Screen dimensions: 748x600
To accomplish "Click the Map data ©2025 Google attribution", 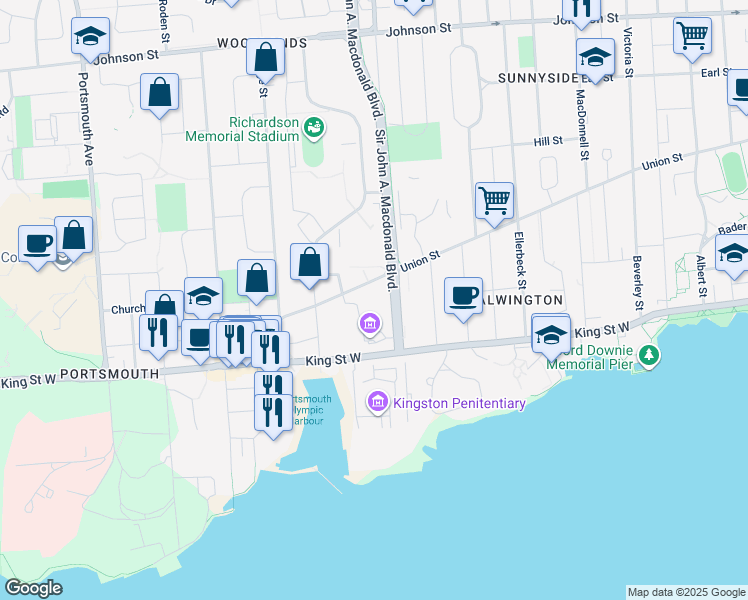I will point(686,593).
